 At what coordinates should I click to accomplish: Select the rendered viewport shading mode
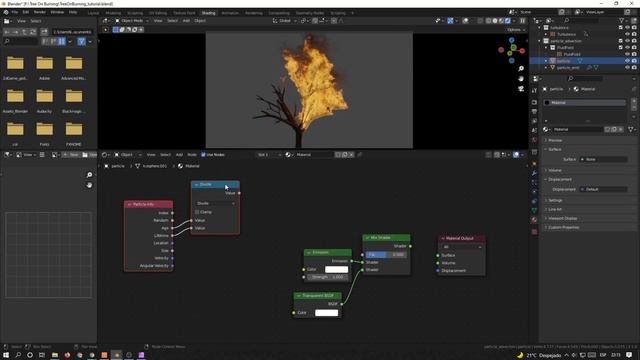(x=507, y=20)
